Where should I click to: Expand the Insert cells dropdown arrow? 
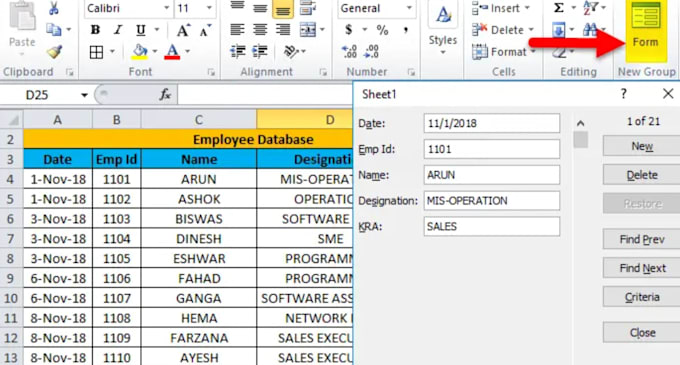coord(527,8)
